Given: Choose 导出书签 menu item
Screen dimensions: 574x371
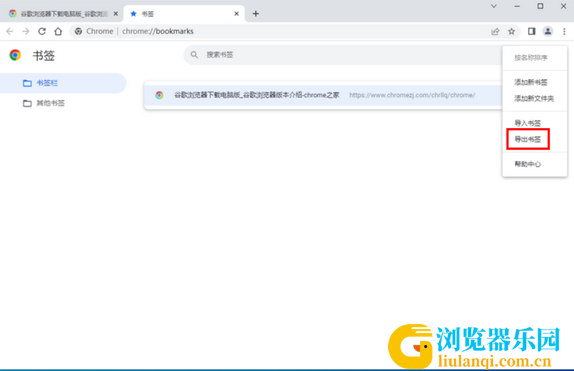Looking at the screenshot, I should pyautogui.click(x=534, y=139).
